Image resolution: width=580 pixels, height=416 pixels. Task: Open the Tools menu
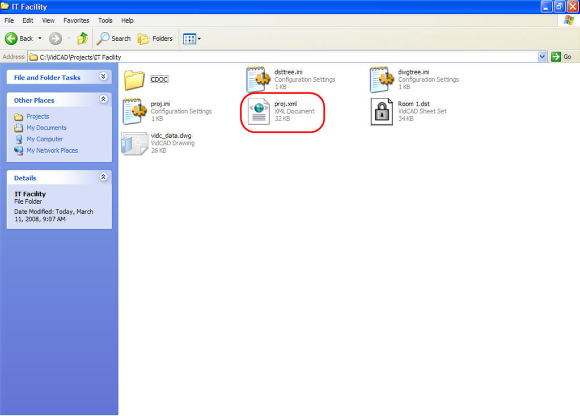point(105,21)
